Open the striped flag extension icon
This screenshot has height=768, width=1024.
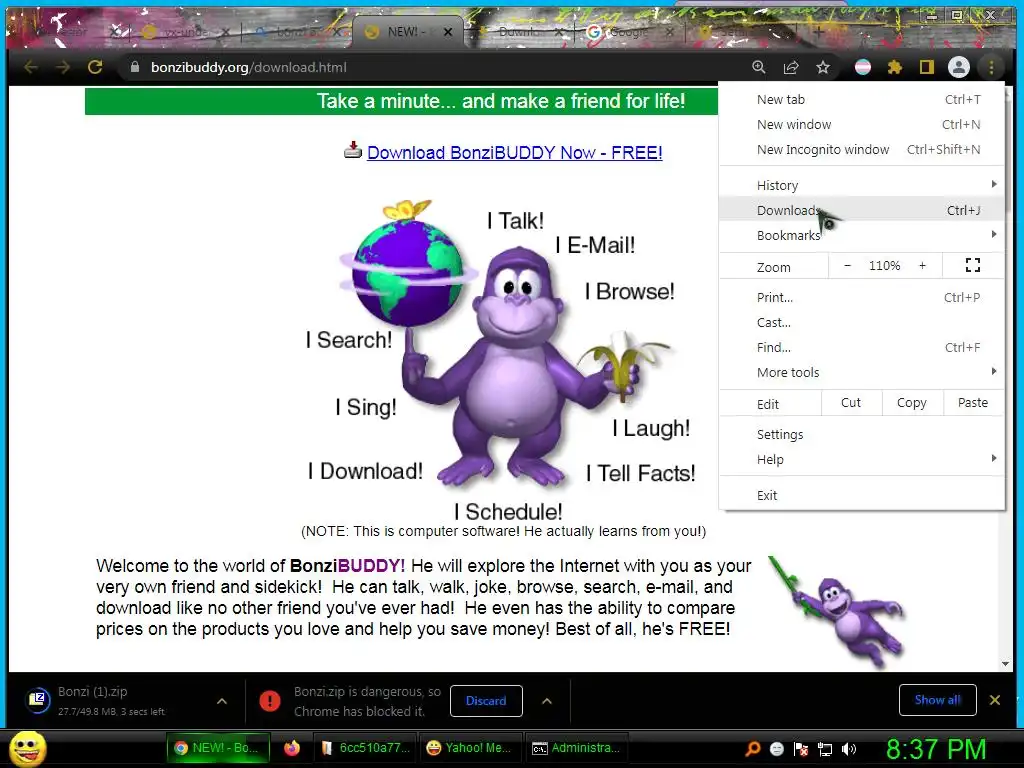[x=863, y=67]
